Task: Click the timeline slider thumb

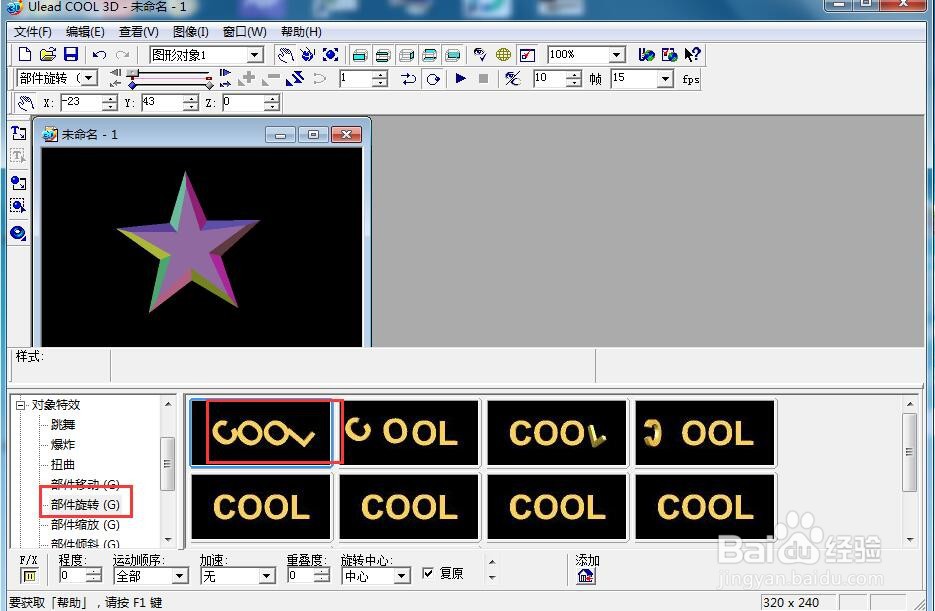Action: 133,73
